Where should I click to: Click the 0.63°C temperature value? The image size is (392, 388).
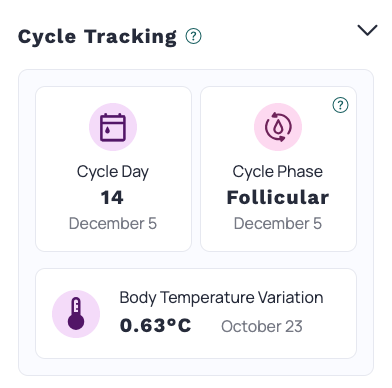click(155, 325)
